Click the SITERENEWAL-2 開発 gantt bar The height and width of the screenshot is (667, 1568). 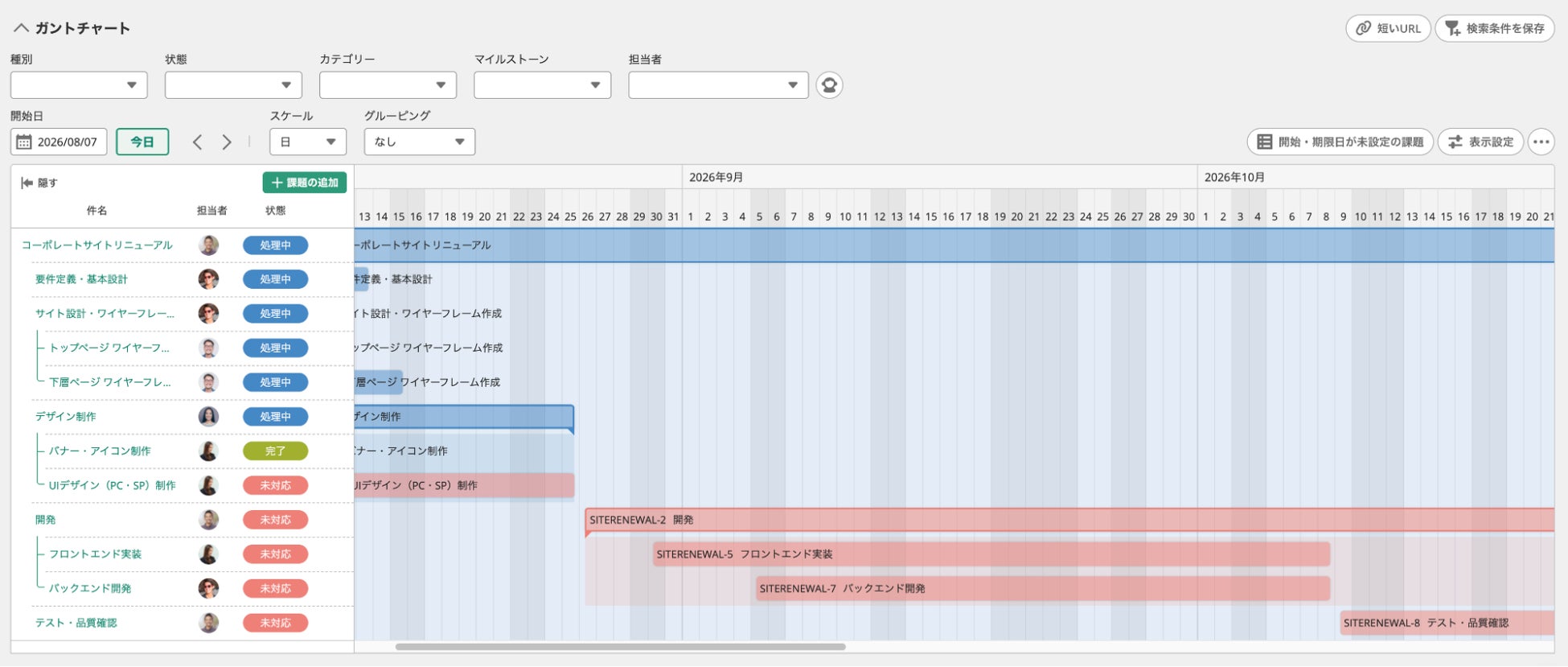1069,521
